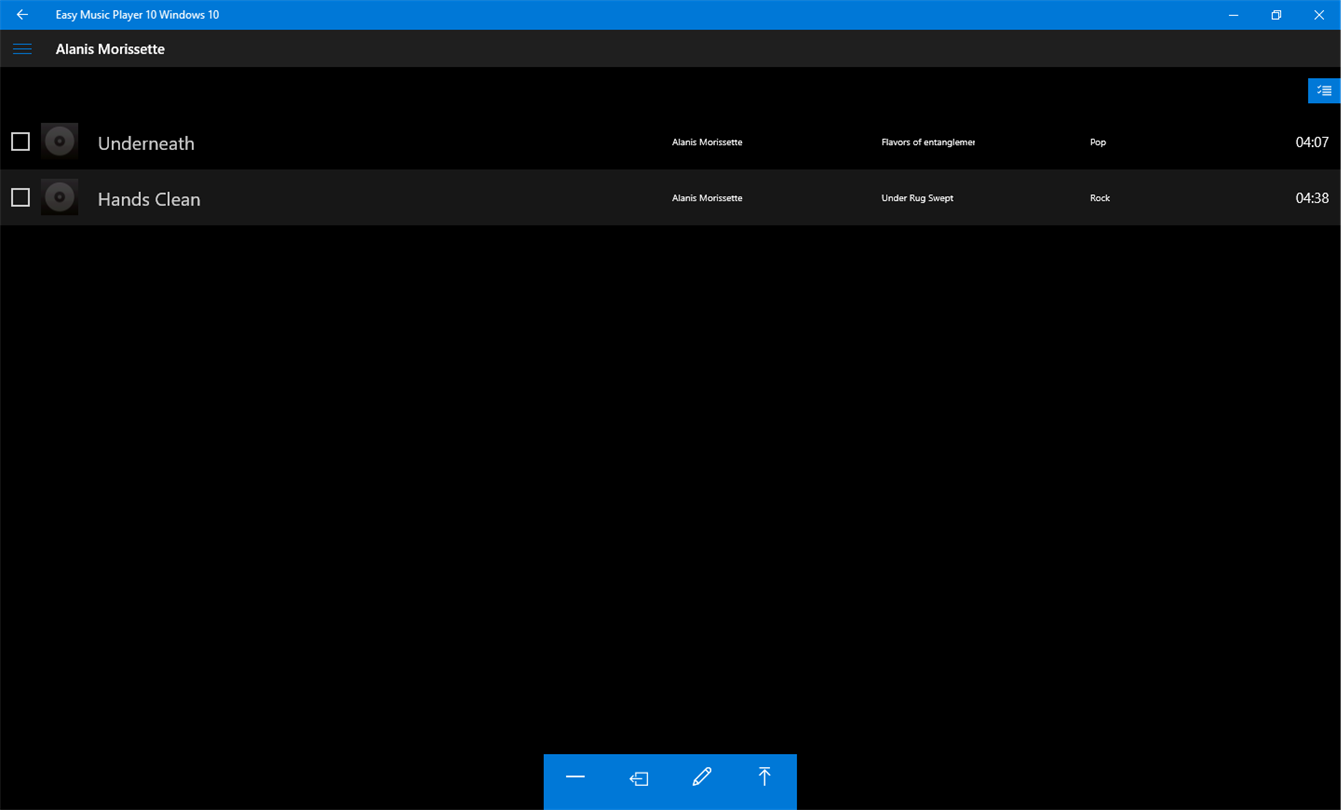This screenshot has width=1341, height=810.
Task: Click the album Under Rug Swept
Action: [917, 198]
